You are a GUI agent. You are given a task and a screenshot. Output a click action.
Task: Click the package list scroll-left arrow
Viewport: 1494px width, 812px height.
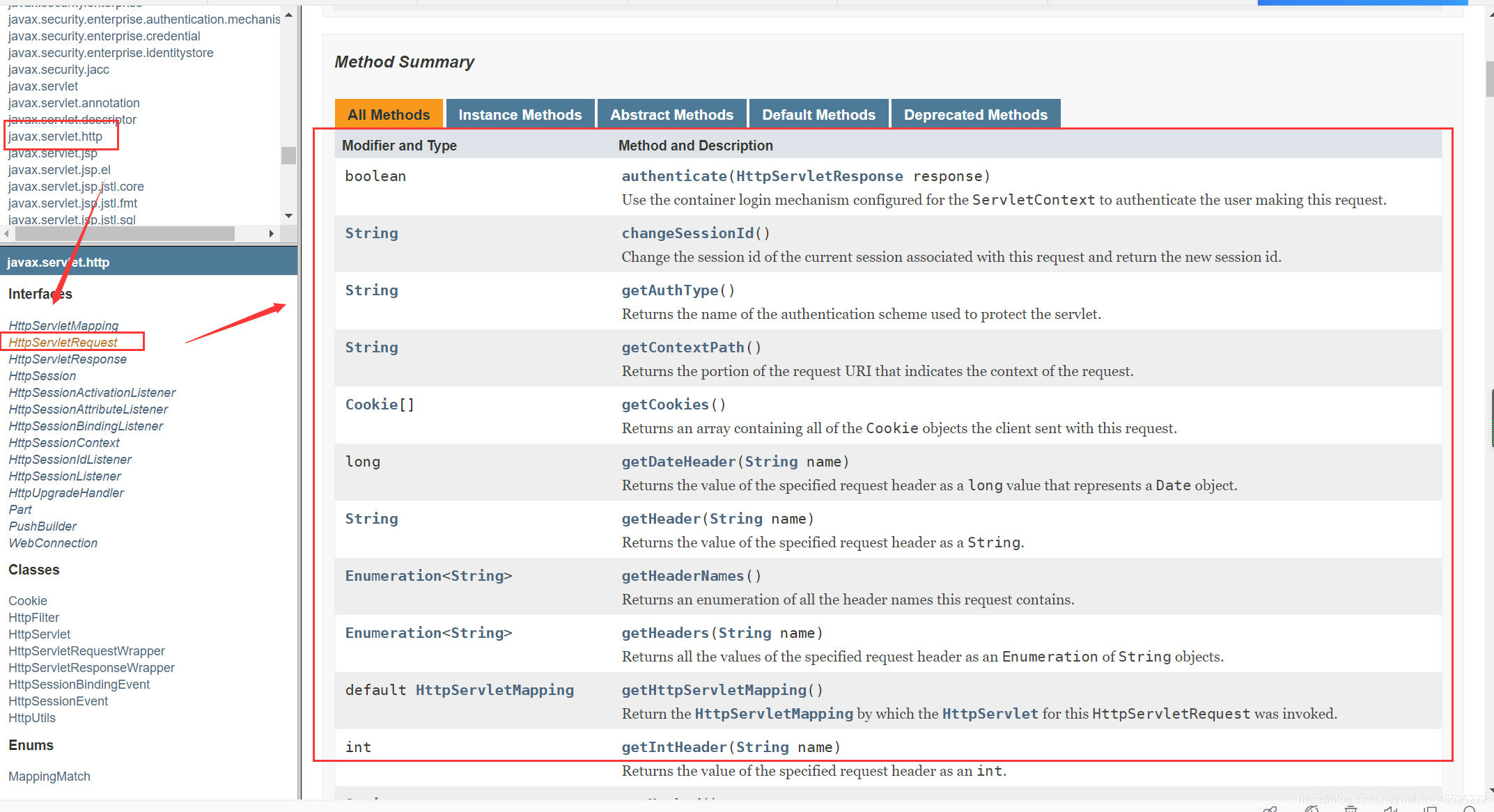7,234
